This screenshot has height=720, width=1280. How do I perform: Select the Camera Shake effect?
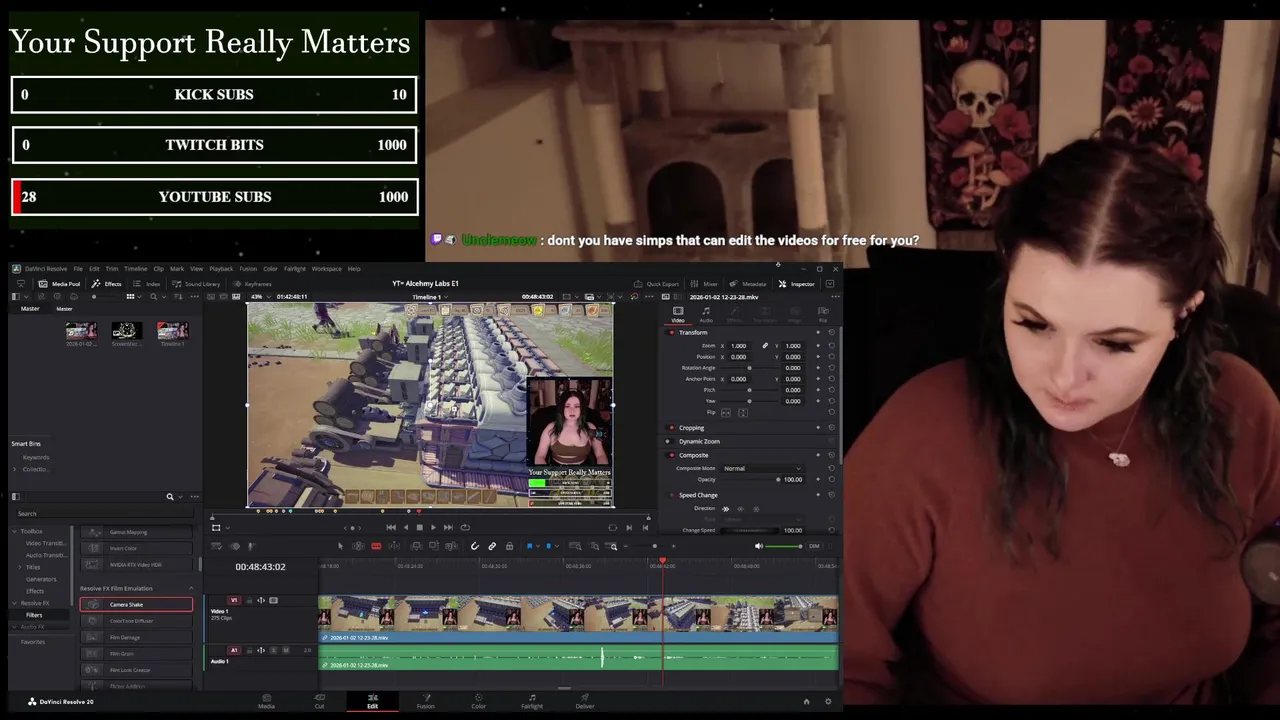click(136, 604)
